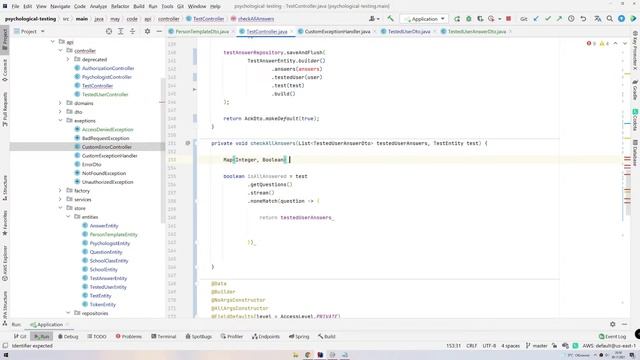Image resolution: width=640 pixels, height=360 pixels.
Task: Go to previous highlighted error arrow
Action: (616, 43)
